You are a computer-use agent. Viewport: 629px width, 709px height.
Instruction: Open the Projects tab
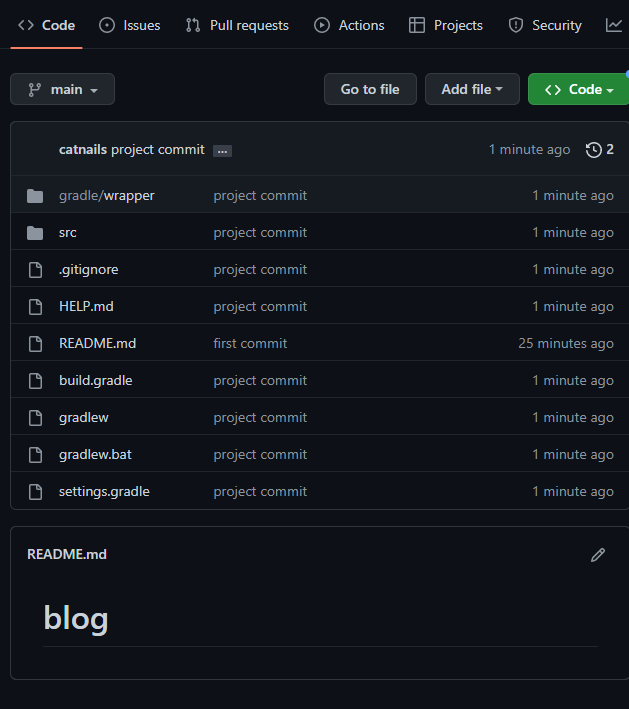(x=445, y=25)
